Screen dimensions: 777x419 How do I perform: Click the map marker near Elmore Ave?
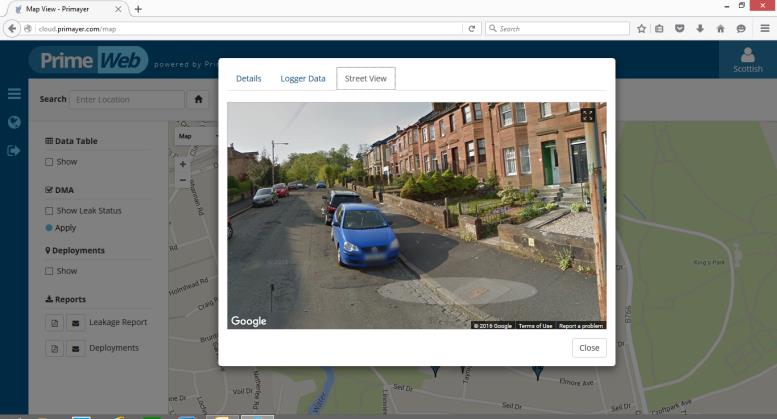pos(538,372)
